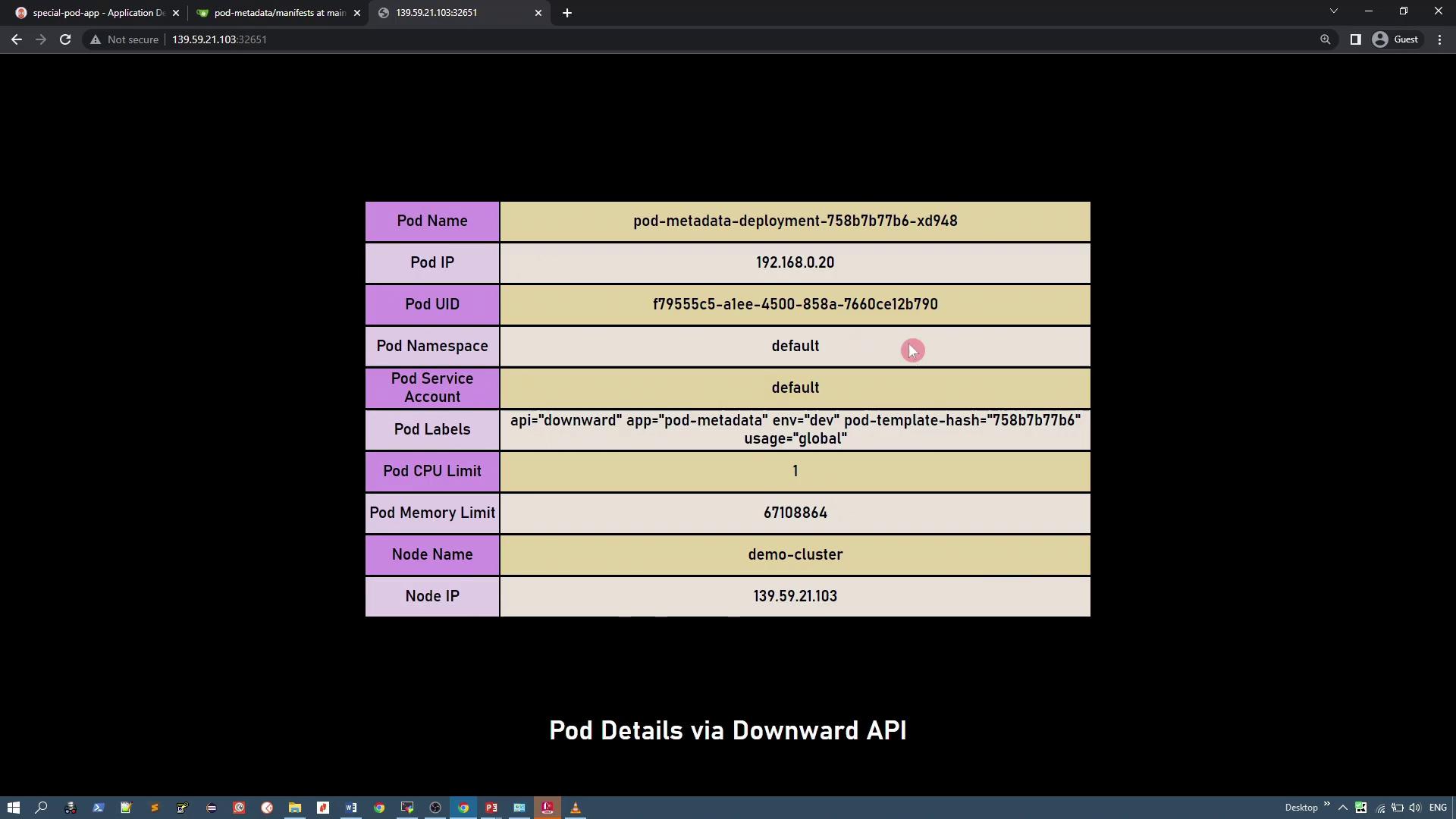Switch to the pod-metadata/manifests tab
This screenshot has width=1456, height=819.
[x=273, y=13]
